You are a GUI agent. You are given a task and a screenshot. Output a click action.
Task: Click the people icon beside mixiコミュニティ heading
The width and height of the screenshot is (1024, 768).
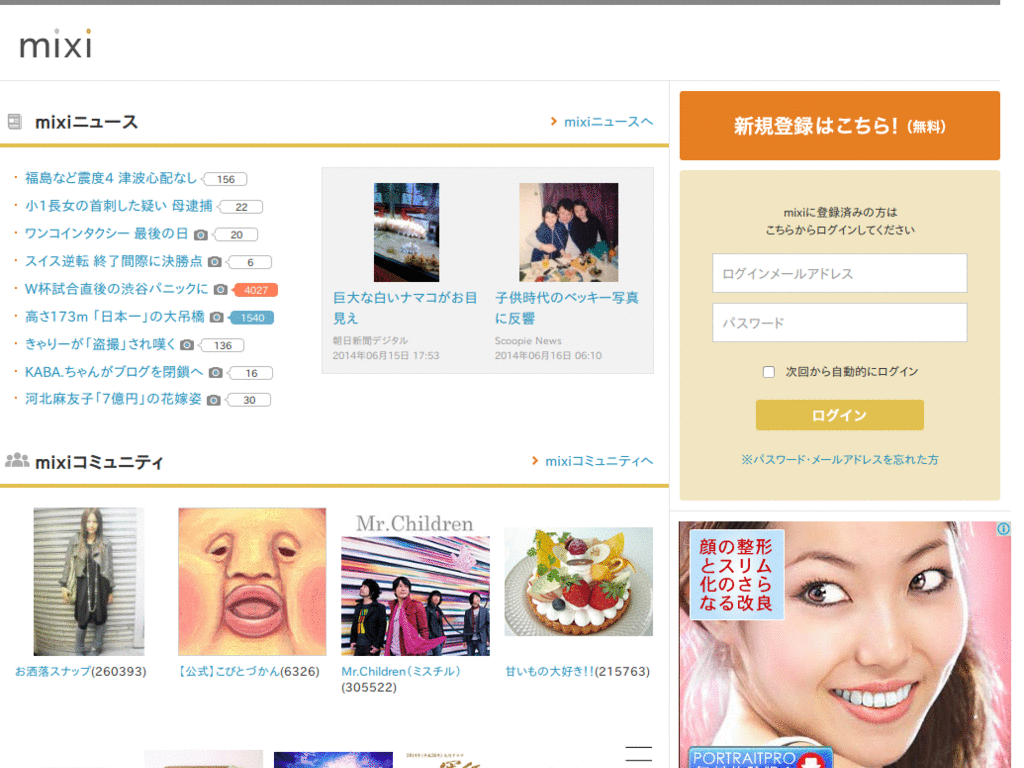[19, 461]
